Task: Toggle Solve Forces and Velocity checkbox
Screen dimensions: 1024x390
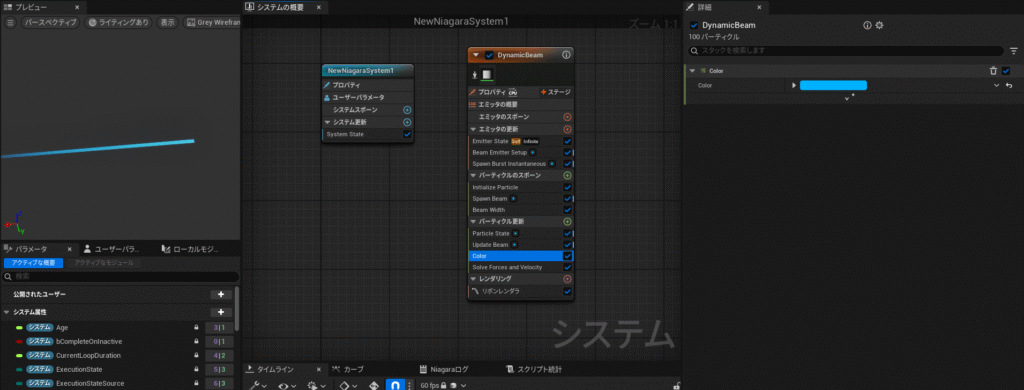Action: [x=567, y=267]
